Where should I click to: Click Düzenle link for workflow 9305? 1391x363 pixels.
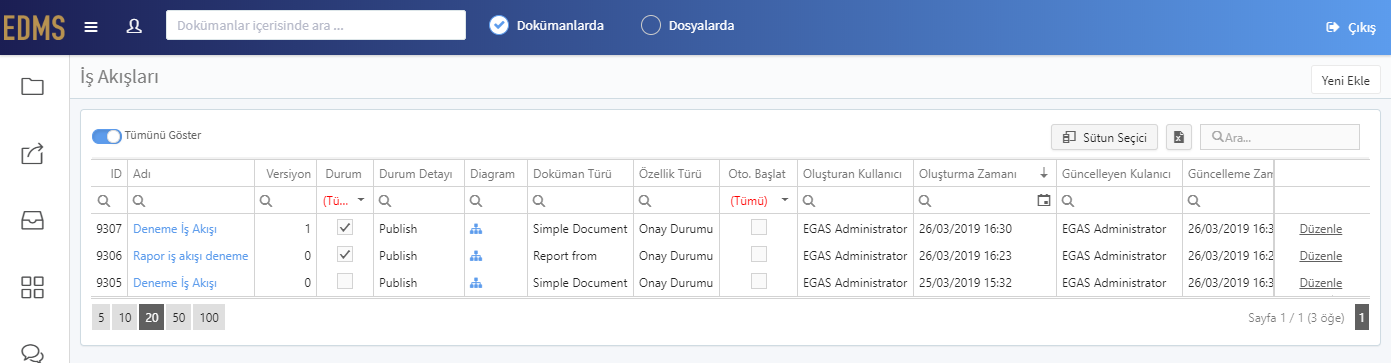pos(1320,283)
